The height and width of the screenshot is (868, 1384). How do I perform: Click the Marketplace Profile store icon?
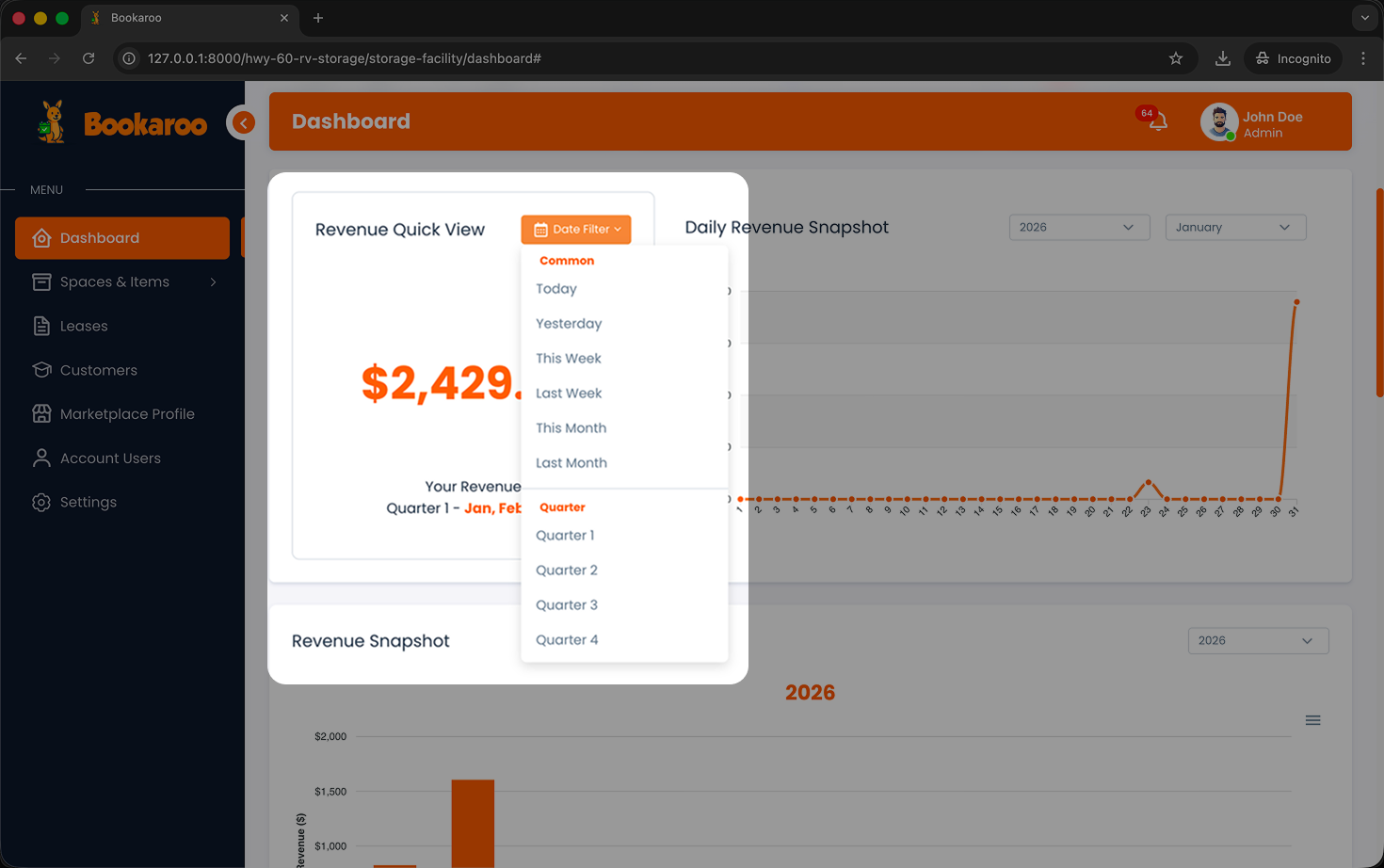(41, 414)
